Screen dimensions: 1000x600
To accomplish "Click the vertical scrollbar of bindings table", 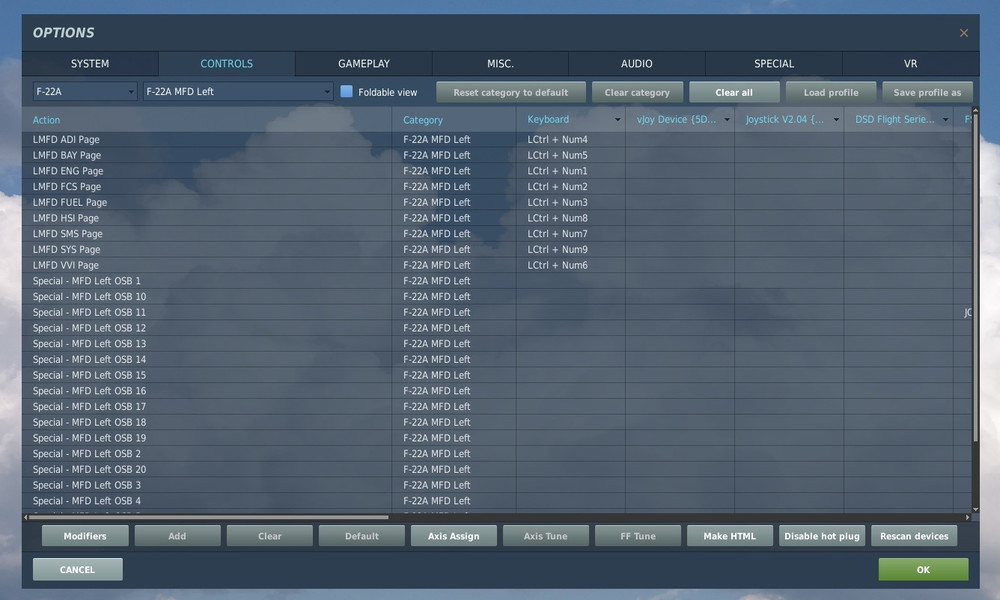I will click(975, 277).
